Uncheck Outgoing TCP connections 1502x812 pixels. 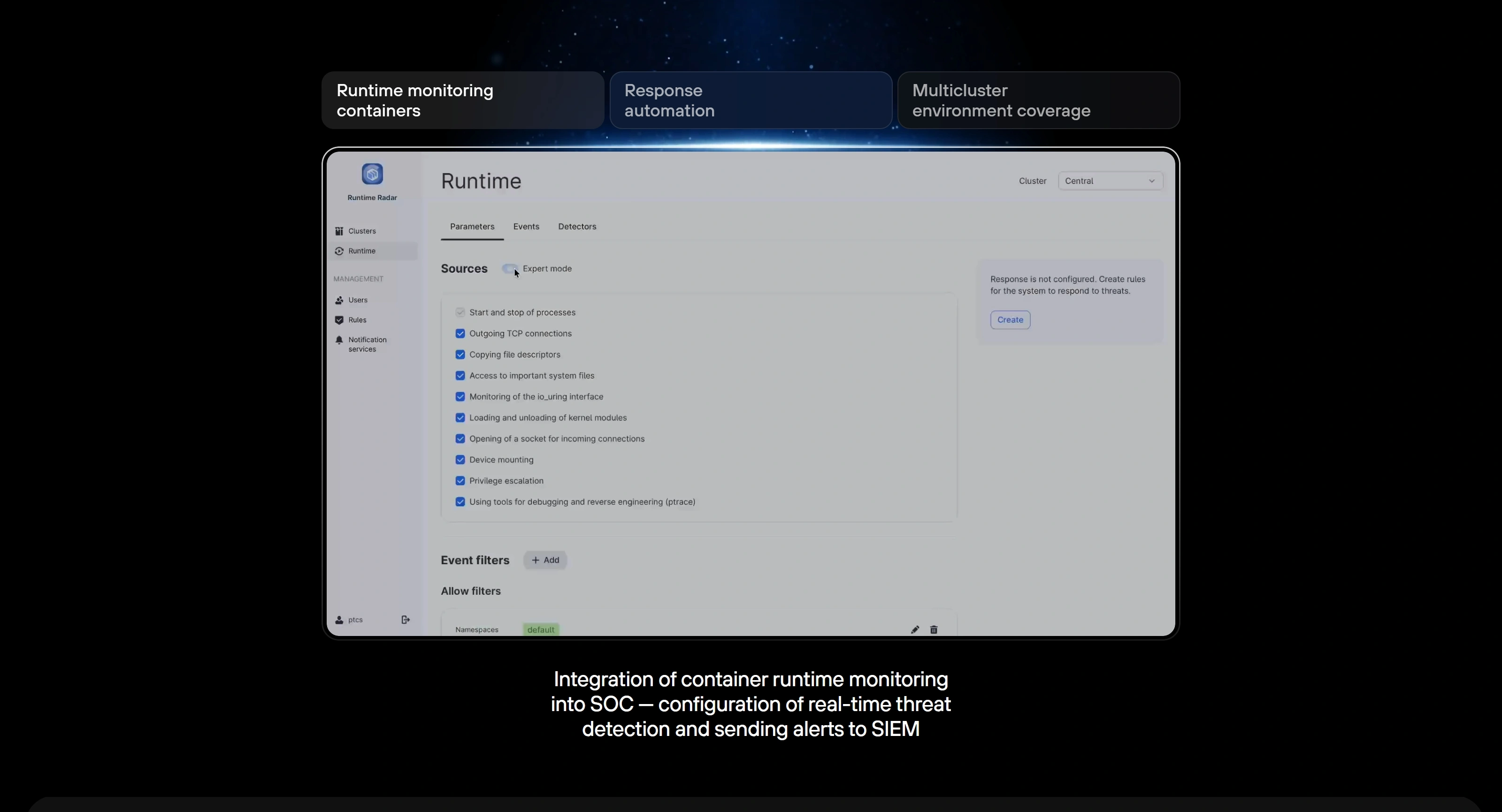click(x=460, y=333)
